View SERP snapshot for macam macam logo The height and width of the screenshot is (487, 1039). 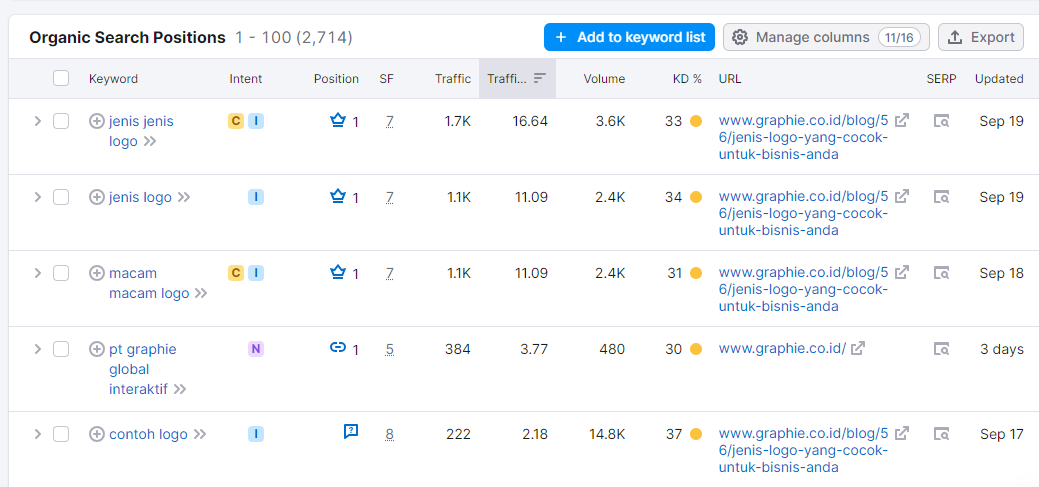pos(942,273)
